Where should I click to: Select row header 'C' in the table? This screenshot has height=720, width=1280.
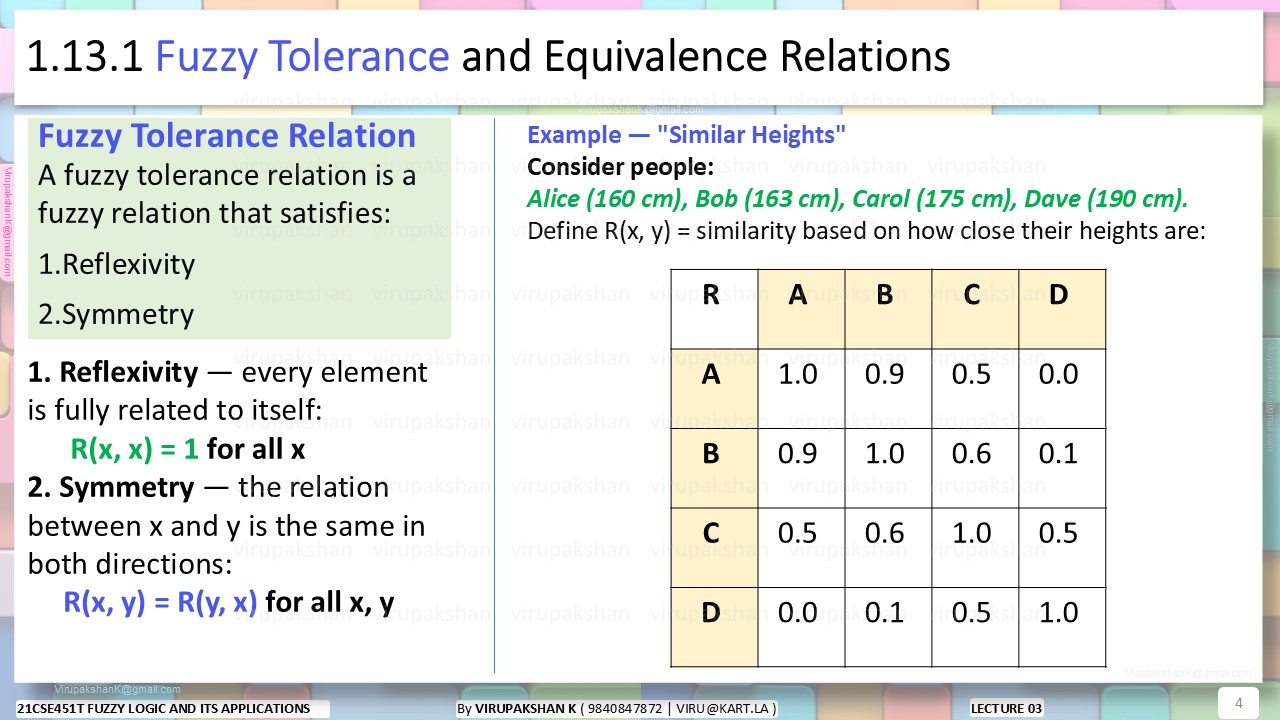point(714,547)
